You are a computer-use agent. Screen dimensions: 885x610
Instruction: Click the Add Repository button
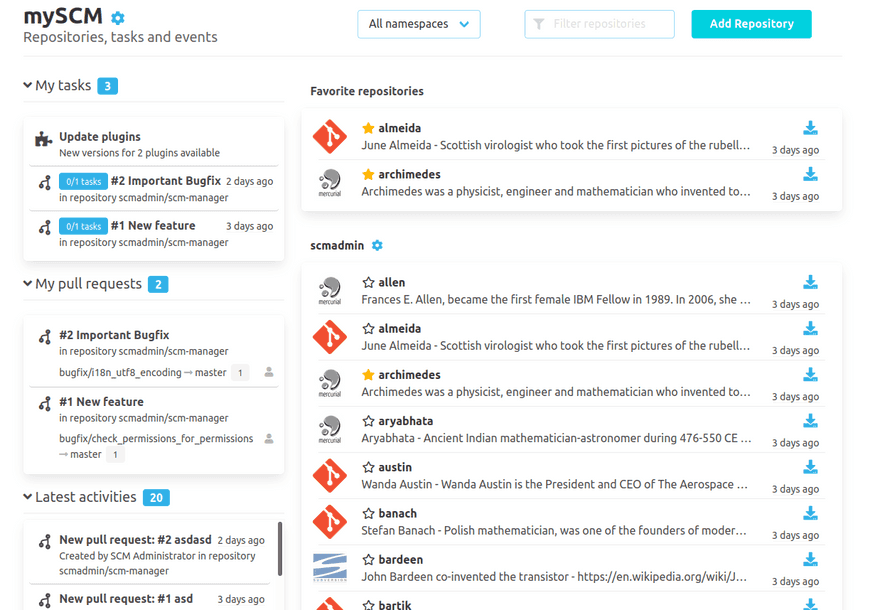pos(751,24)
